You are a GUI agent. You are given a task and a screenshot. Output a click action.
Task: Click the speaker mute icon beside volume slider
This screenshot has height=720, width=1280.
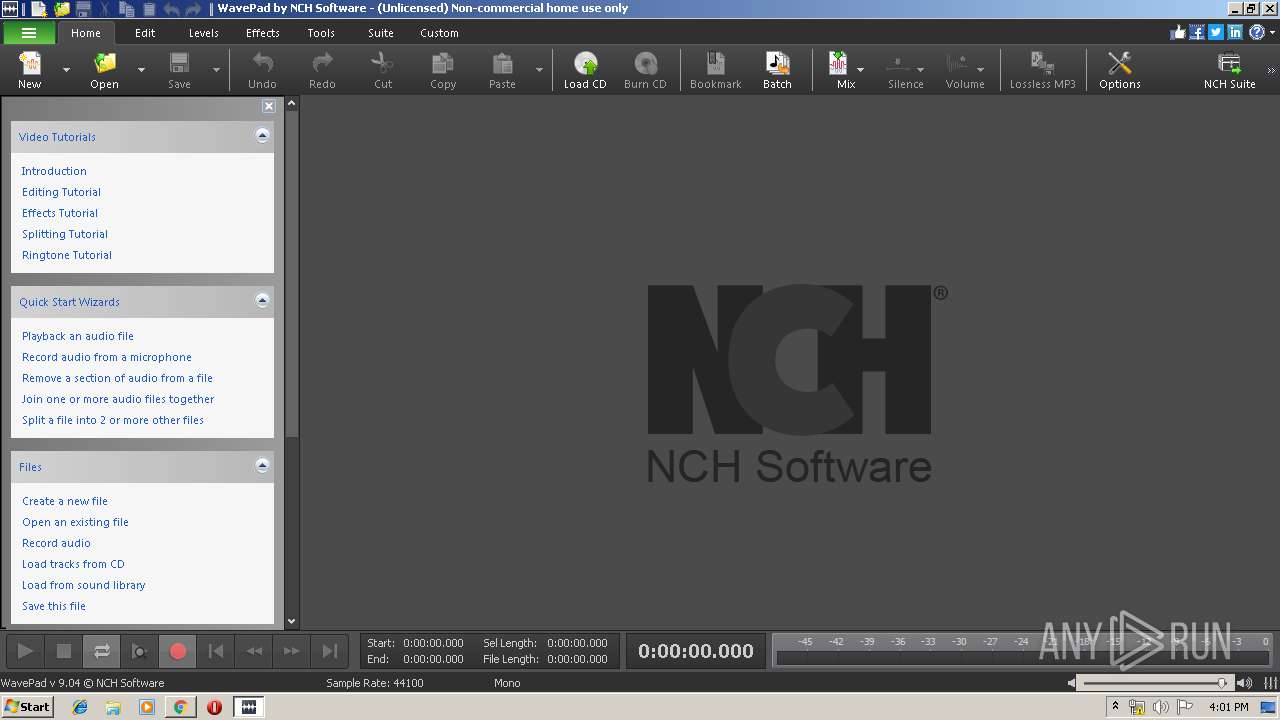pyautogui.click(x=1071, y=683)
